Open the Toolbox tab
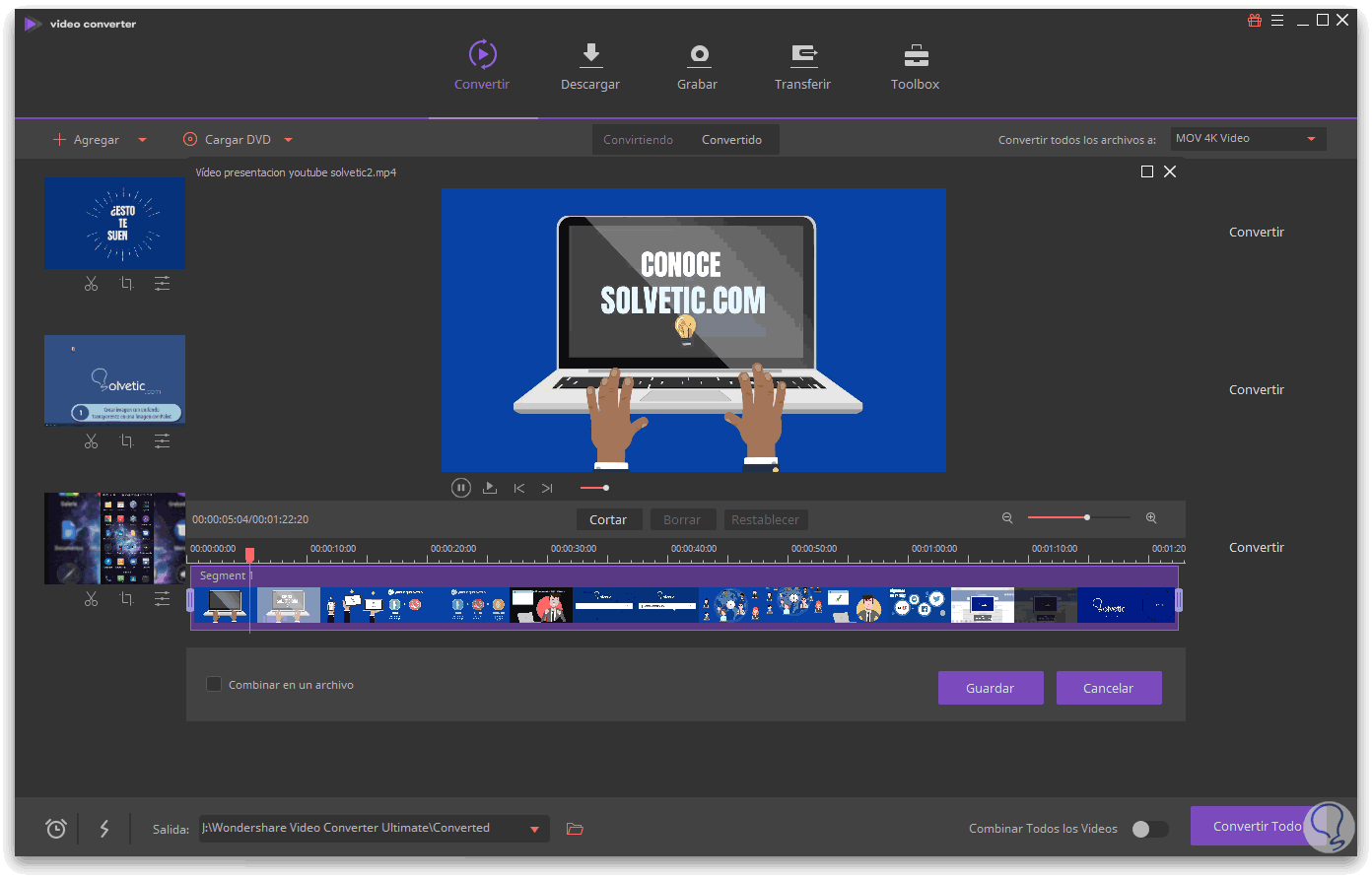The image size is (1372, 879). (x=915, y=66)
